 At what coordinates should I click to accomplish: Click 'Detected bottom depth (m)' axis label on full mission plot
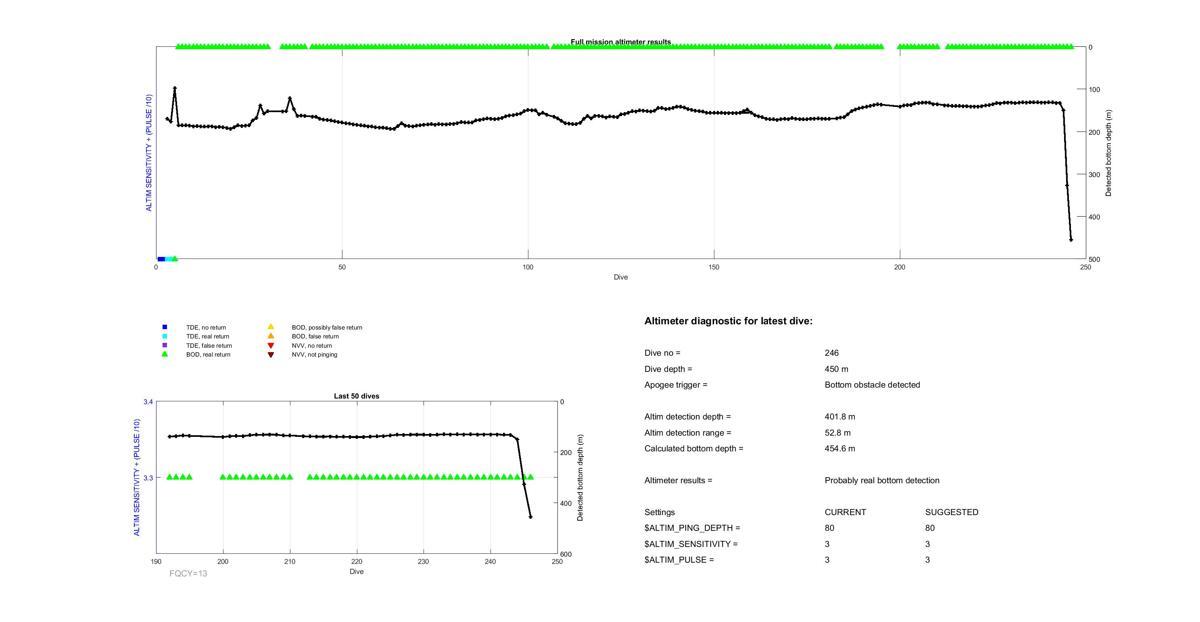(x=1109, y=153)
